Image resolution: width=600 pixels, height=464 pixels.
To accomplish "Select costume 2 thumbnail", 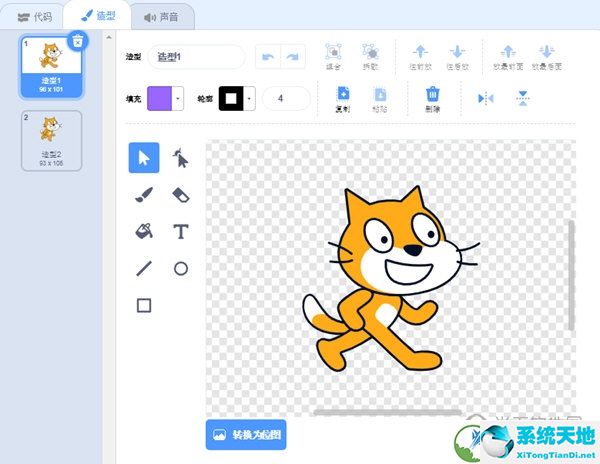I will tap(51, 141).
